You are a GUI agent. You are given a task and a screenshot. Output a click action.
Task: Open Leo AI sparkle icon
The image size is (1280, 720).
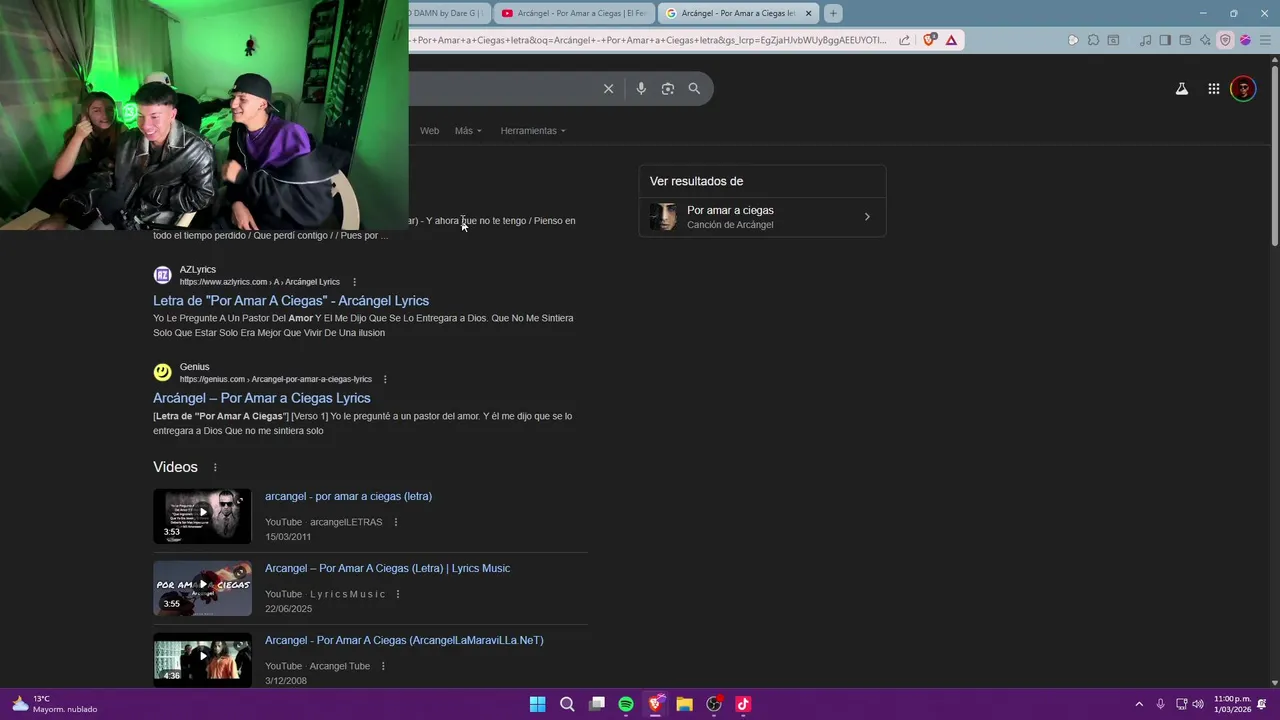(x=1205, y=40)
